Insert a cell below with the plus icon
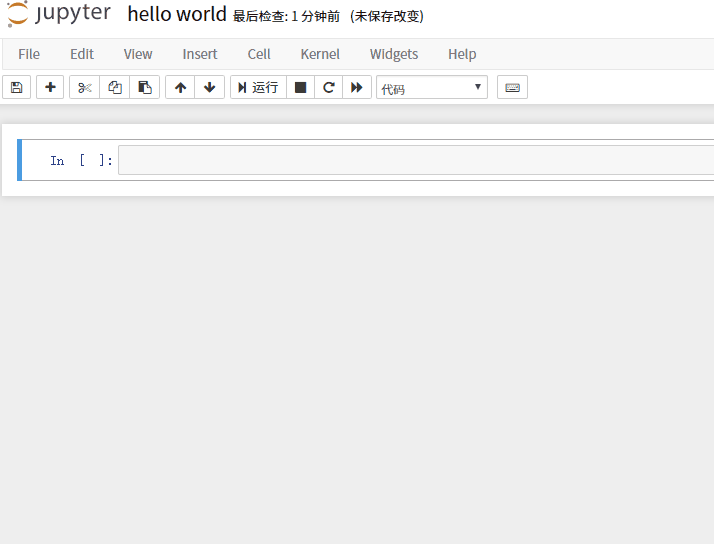Image resolution: width=714 pixels, height=544 pixels. 50,87
